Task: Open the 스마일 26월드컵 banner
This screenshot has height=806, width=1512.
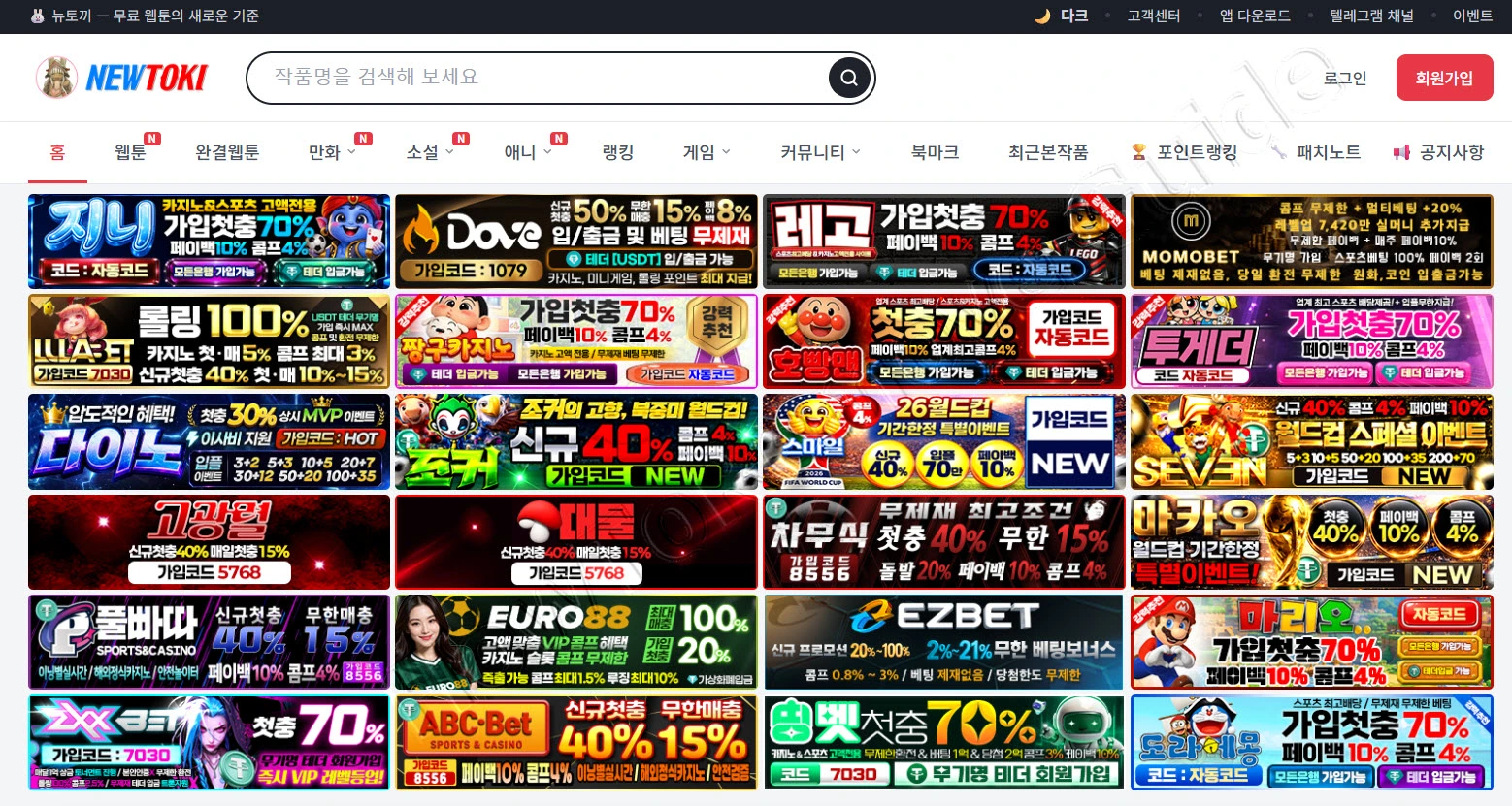Action: coord(944,441)
